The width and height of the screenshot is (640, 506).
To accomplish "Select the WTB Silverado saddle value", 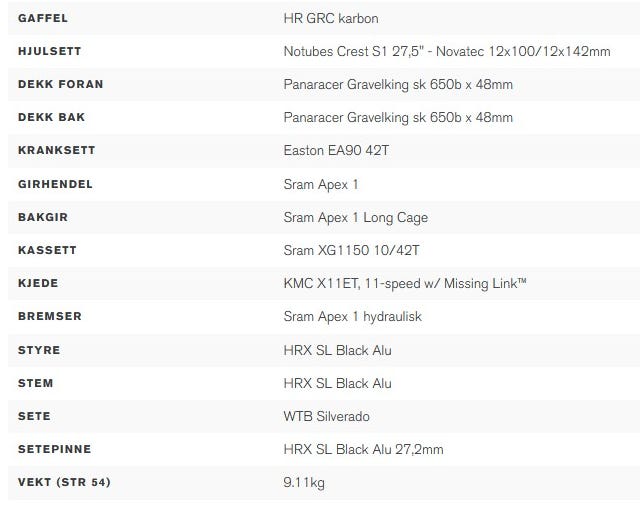I will pyautogui.click(x=326, y=417).
